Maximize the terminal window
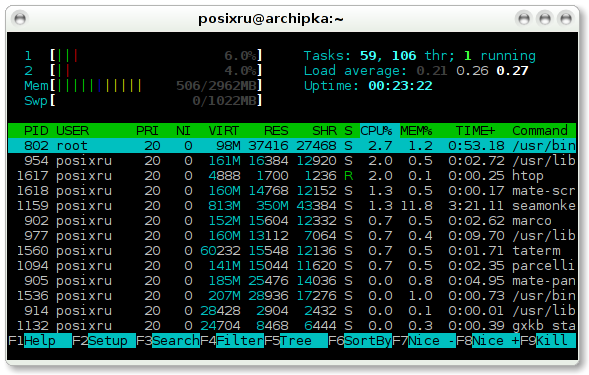This screenshot has height=375, width=589. [x=545, y=18]
